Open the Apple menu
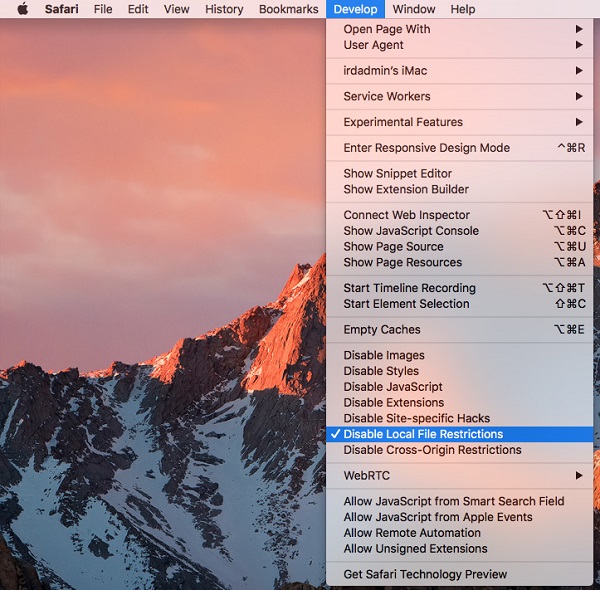600x590 pixels. pos(23,9)
